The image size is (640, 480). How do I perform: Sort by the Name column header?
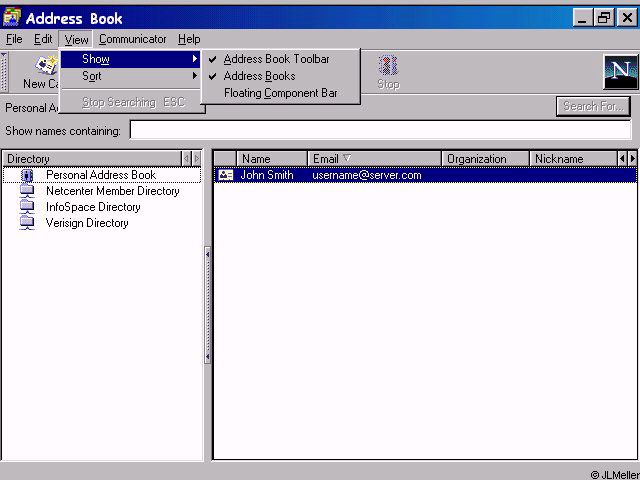click(272, 158)
